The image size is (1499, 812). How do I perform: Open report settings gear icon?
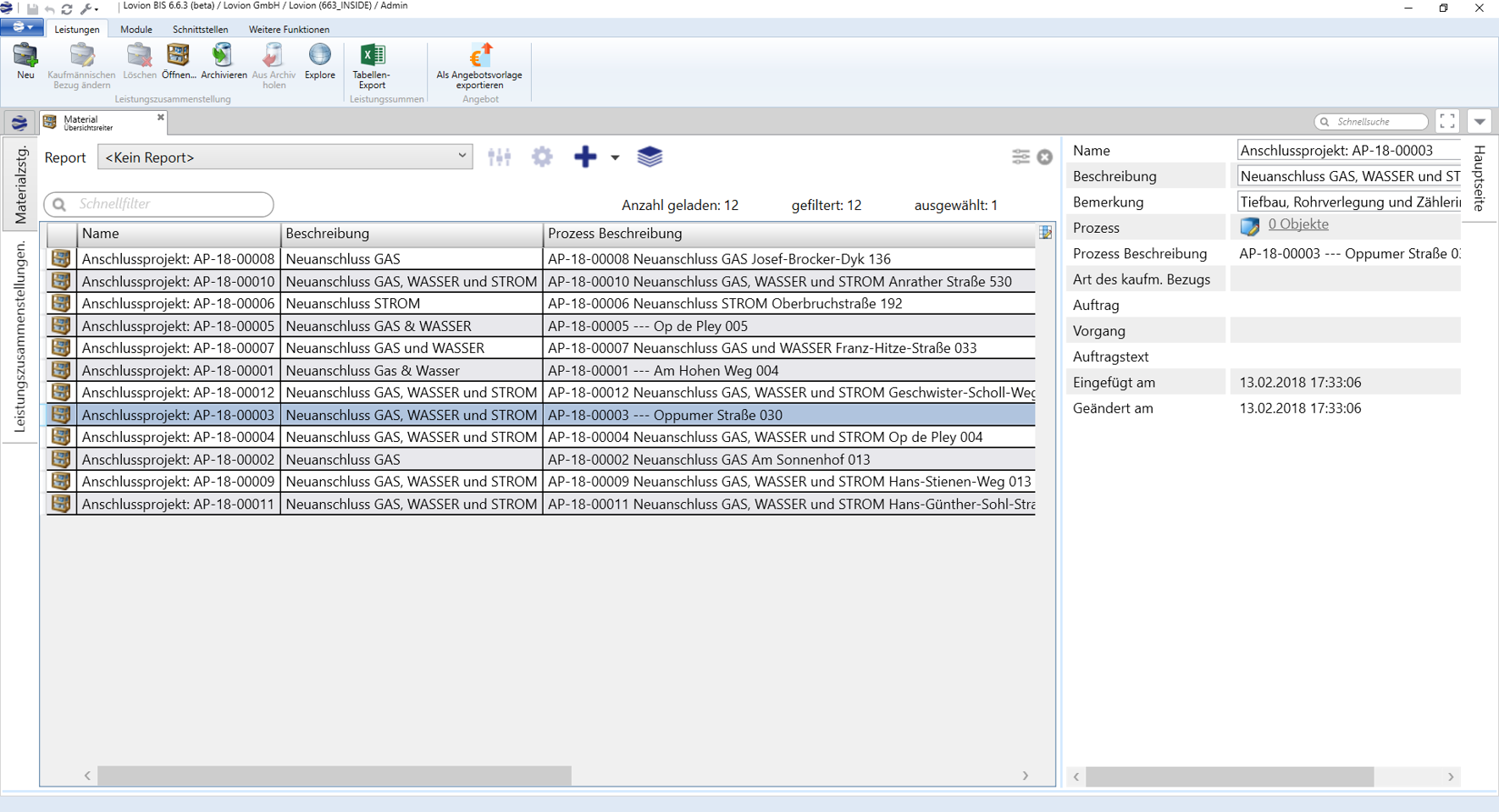542,157
